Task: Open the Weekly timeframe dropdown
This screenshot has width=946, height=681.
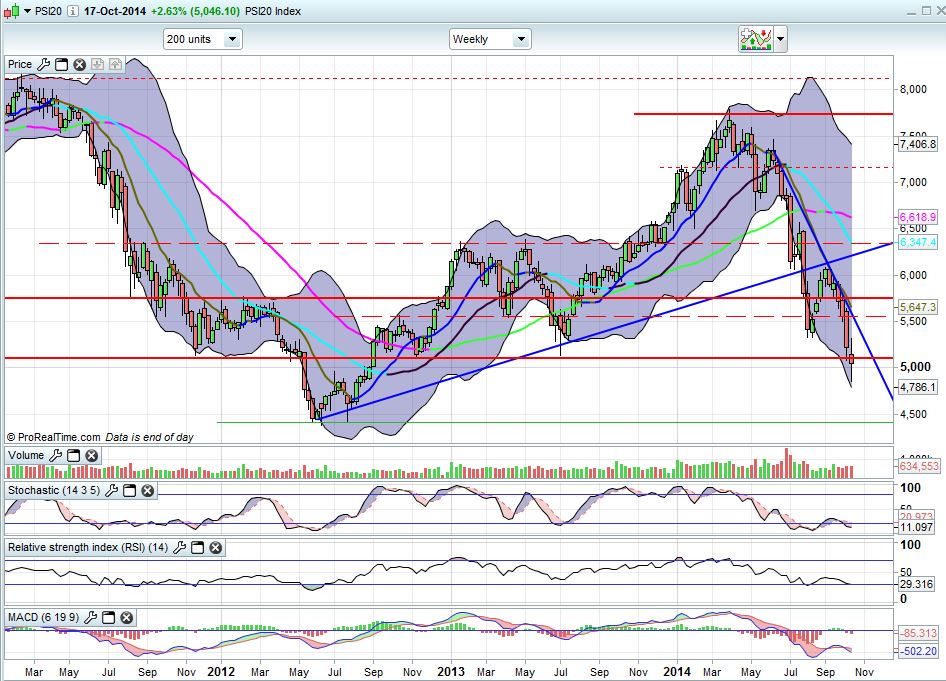Action: 521,39
